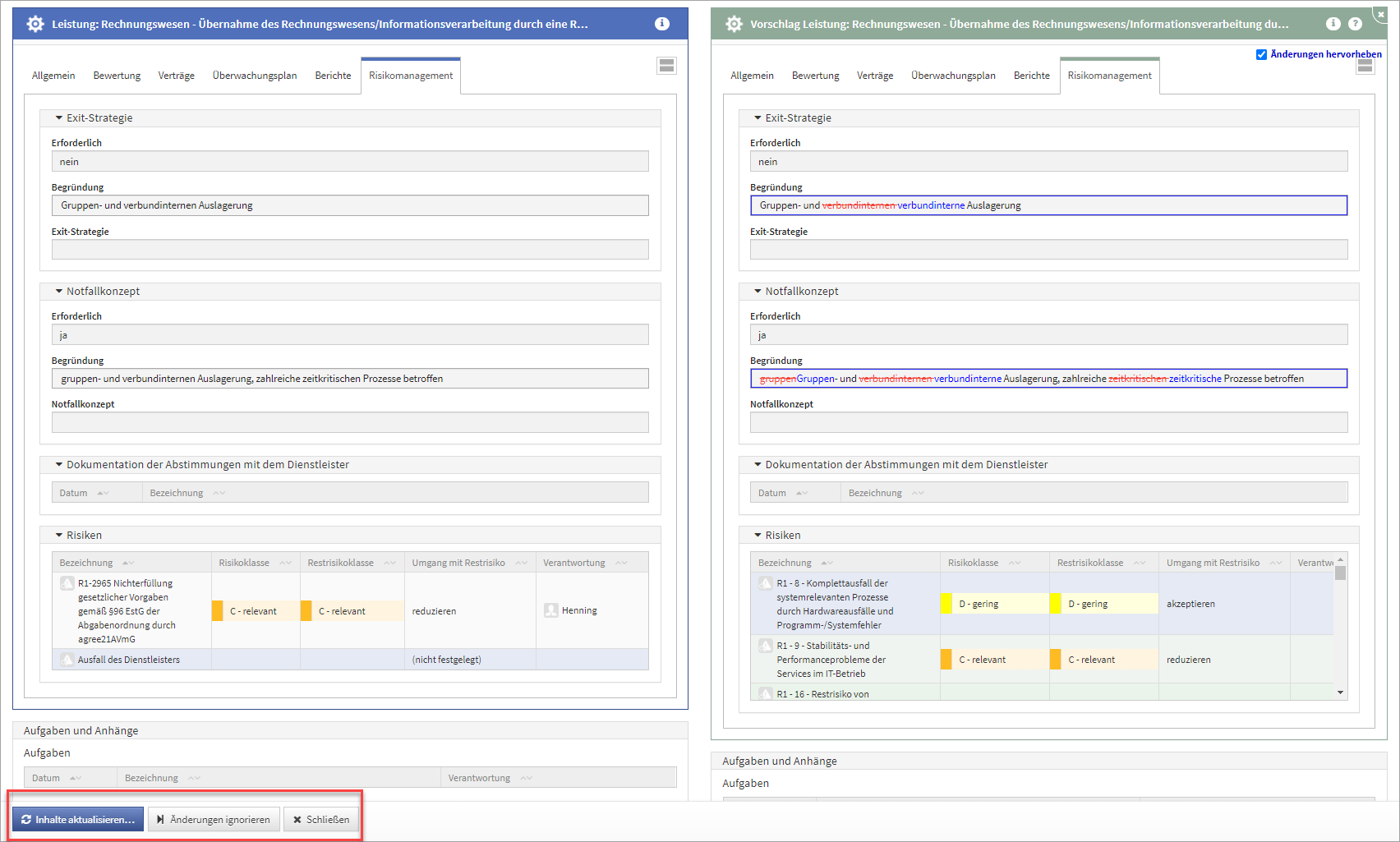Collapse the left Notfallkonzept section
Image resolution: width=1400 pixels, height=842 pixels.
click(59, 292)
